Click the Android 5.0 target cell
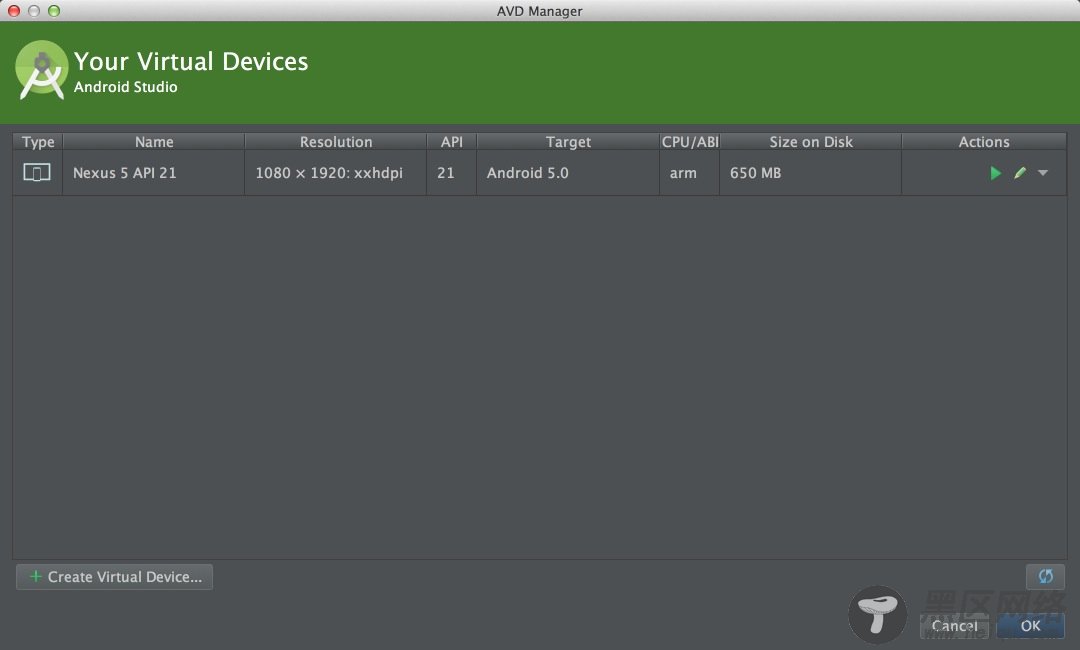 point(568,173)
